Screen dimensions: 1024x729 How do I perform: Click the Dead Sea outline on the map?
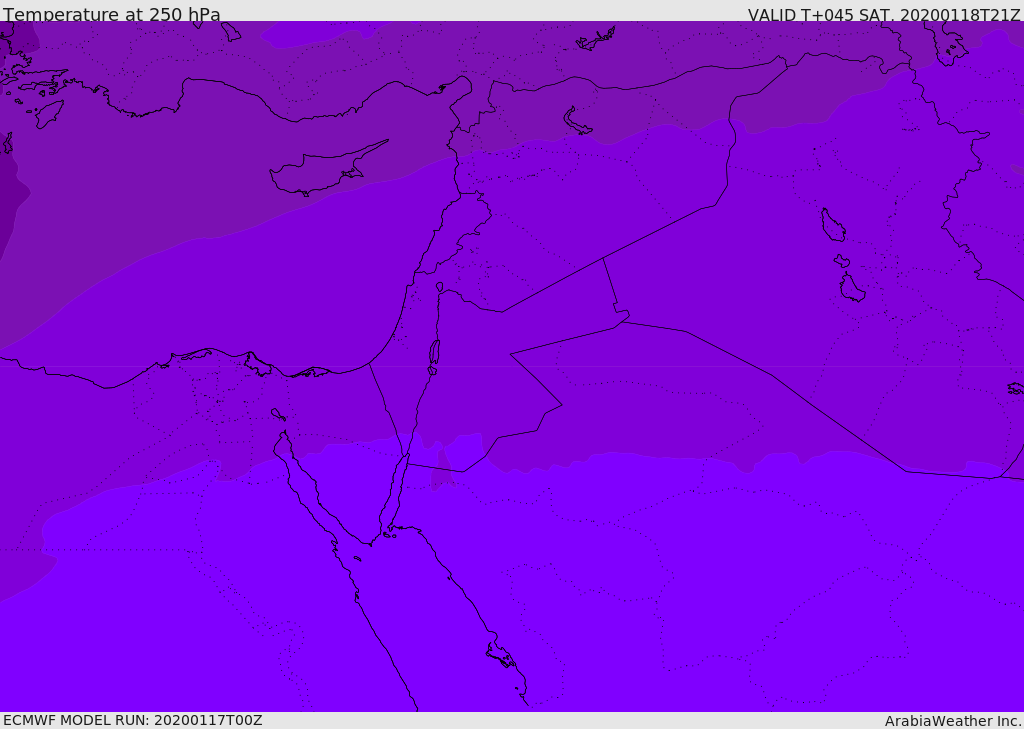[x=434, y=356]
